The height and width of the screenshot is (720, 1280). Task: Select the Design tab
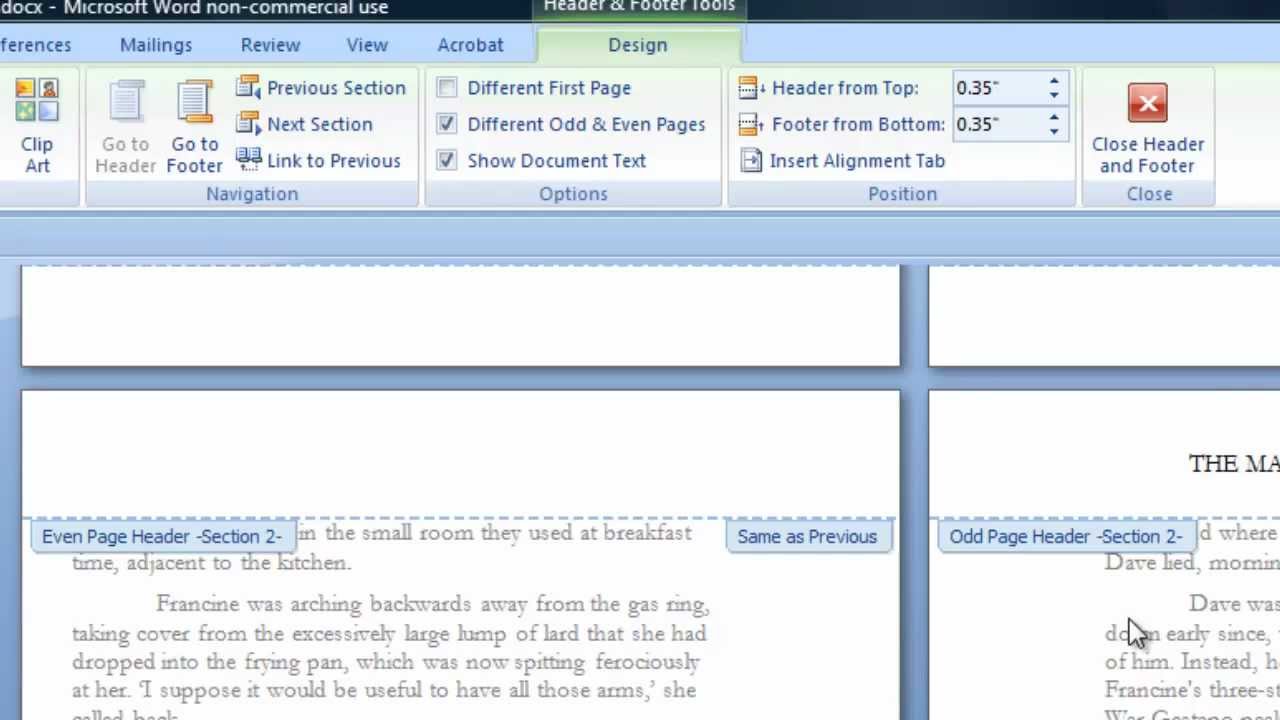click(x=638, y=45)
